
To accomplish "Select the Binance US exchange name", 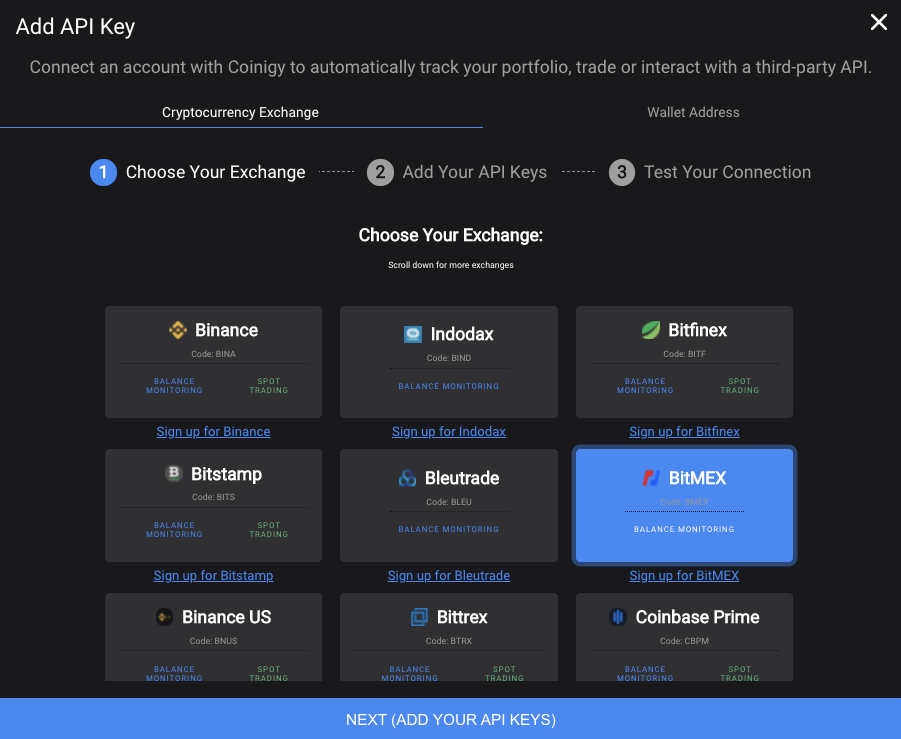I will click(226, 617).
